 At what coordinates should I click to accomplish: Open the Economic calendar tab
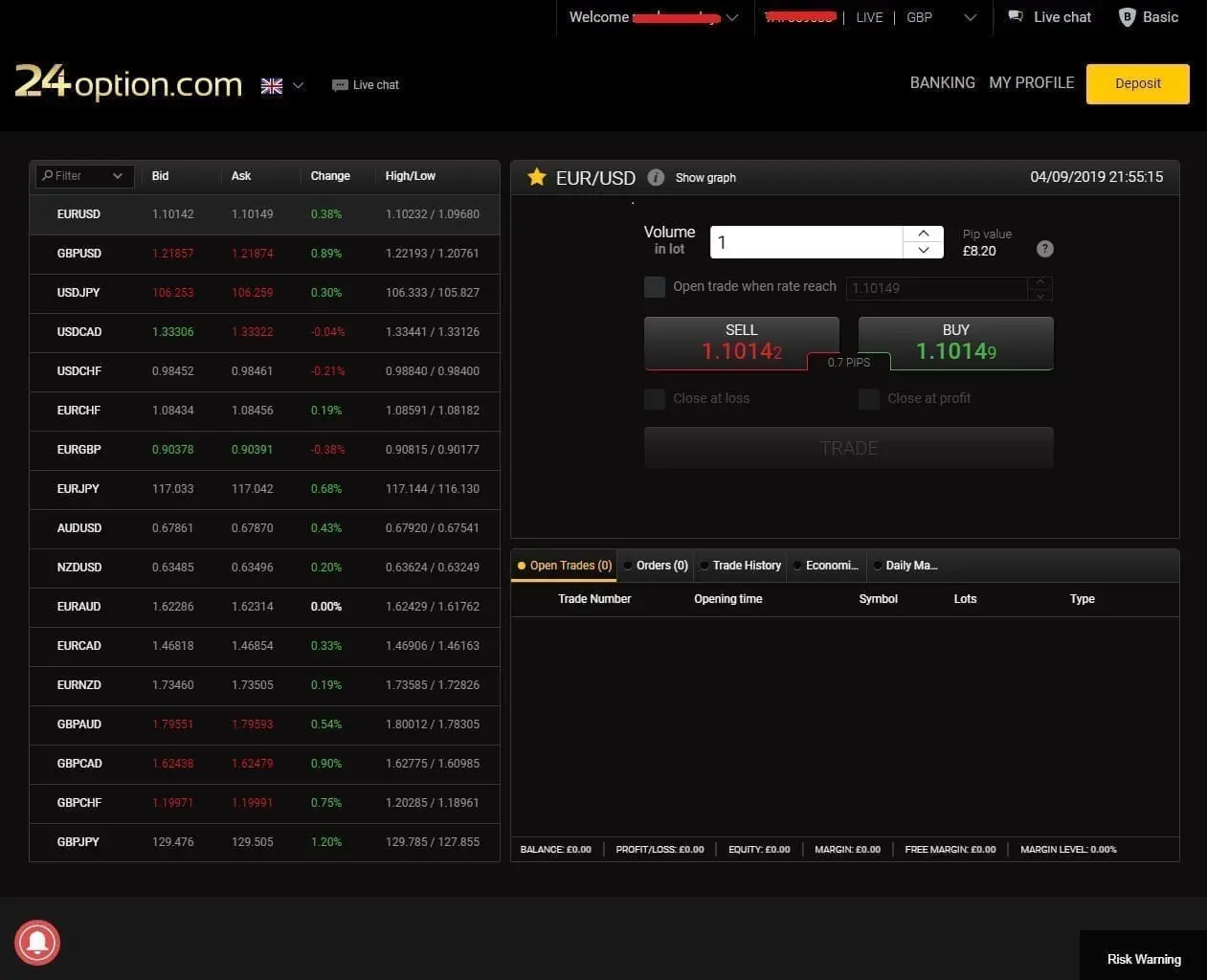(x=827, y=566)
